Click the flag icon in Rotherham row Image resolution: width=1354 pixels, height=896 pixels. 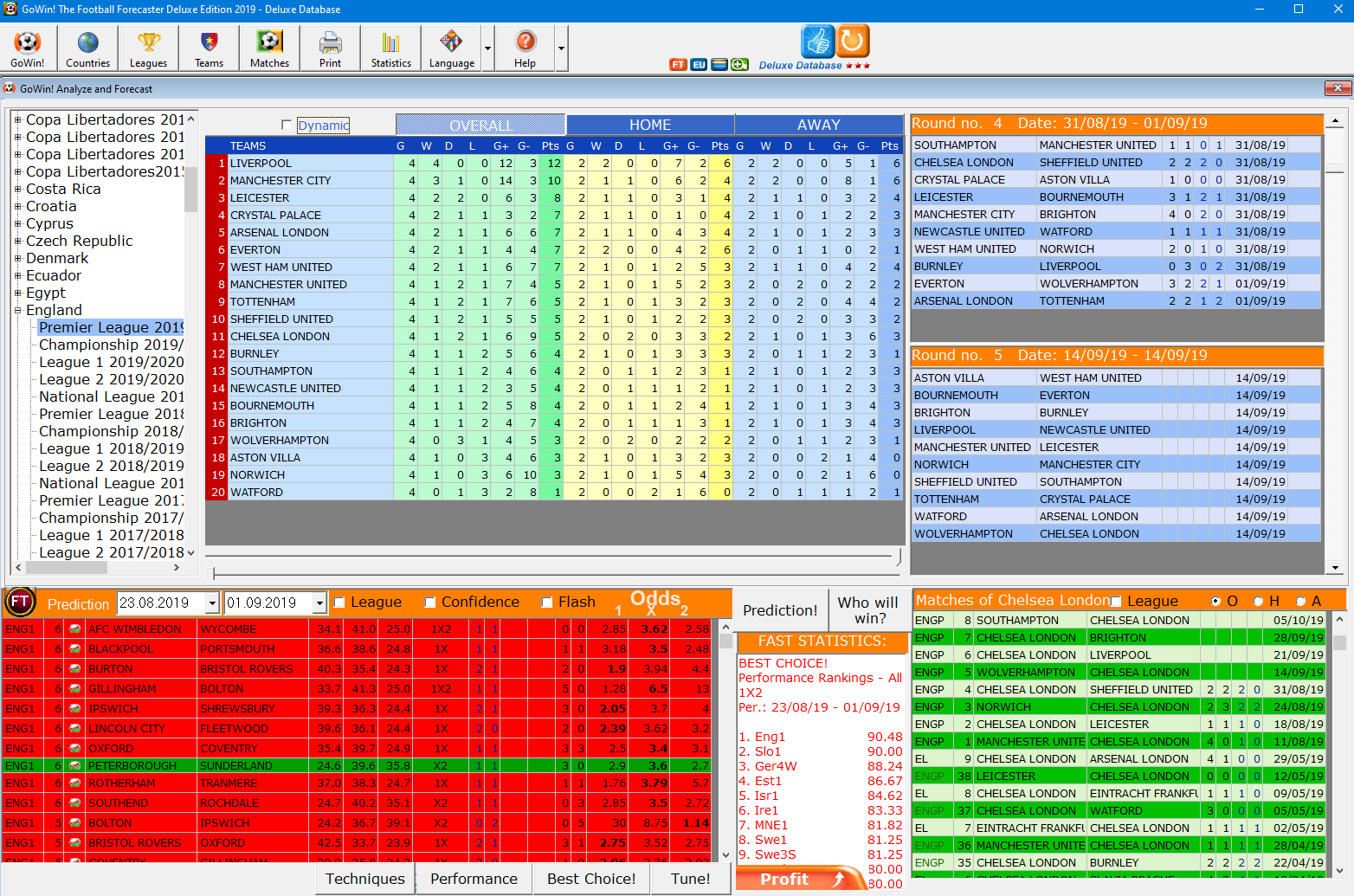(75, 783)
